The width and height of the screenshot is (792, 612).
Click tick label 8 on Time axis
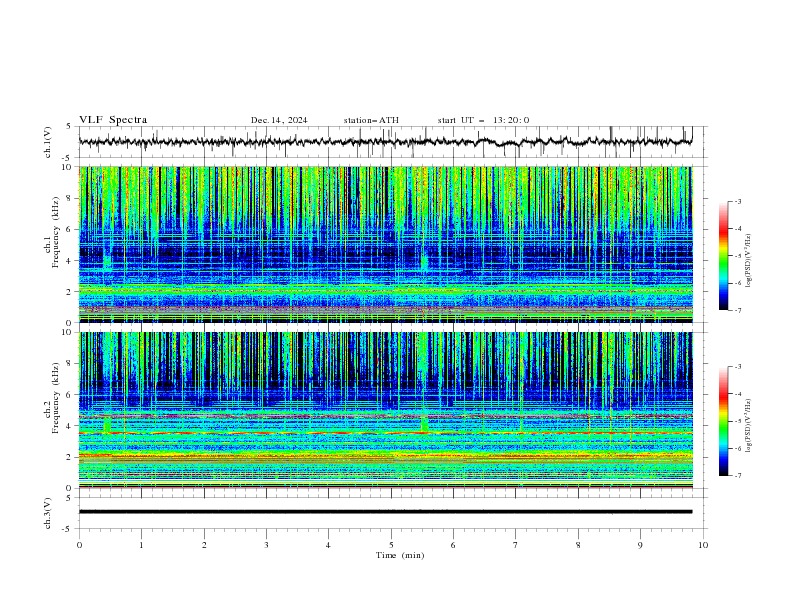click(578, 545)
